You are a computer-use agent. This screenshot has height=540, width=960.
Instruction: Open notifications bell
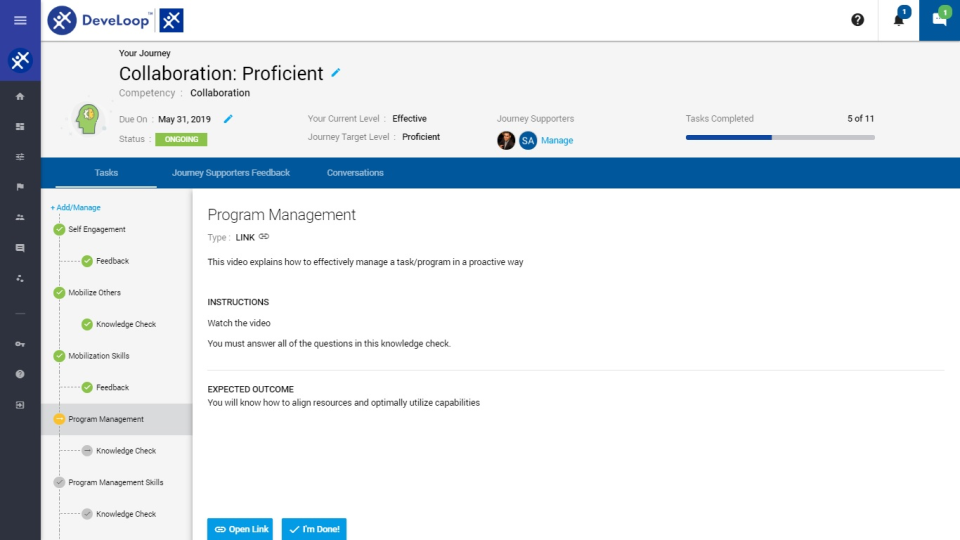click(898, 20)
